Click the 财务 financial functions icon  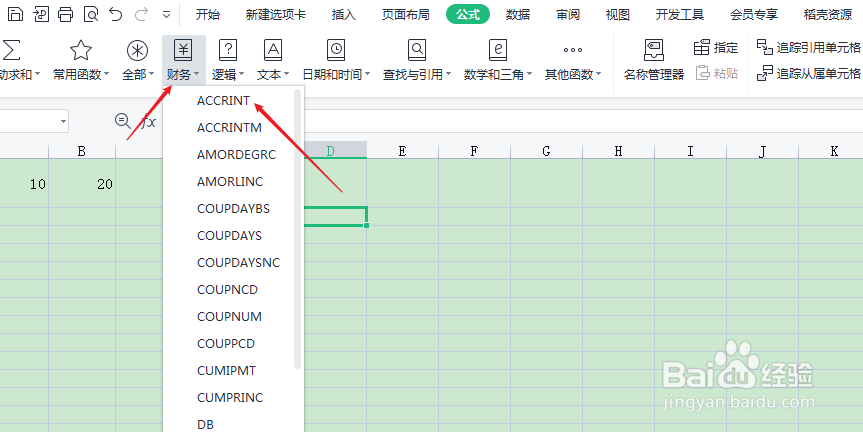(183, 50)
